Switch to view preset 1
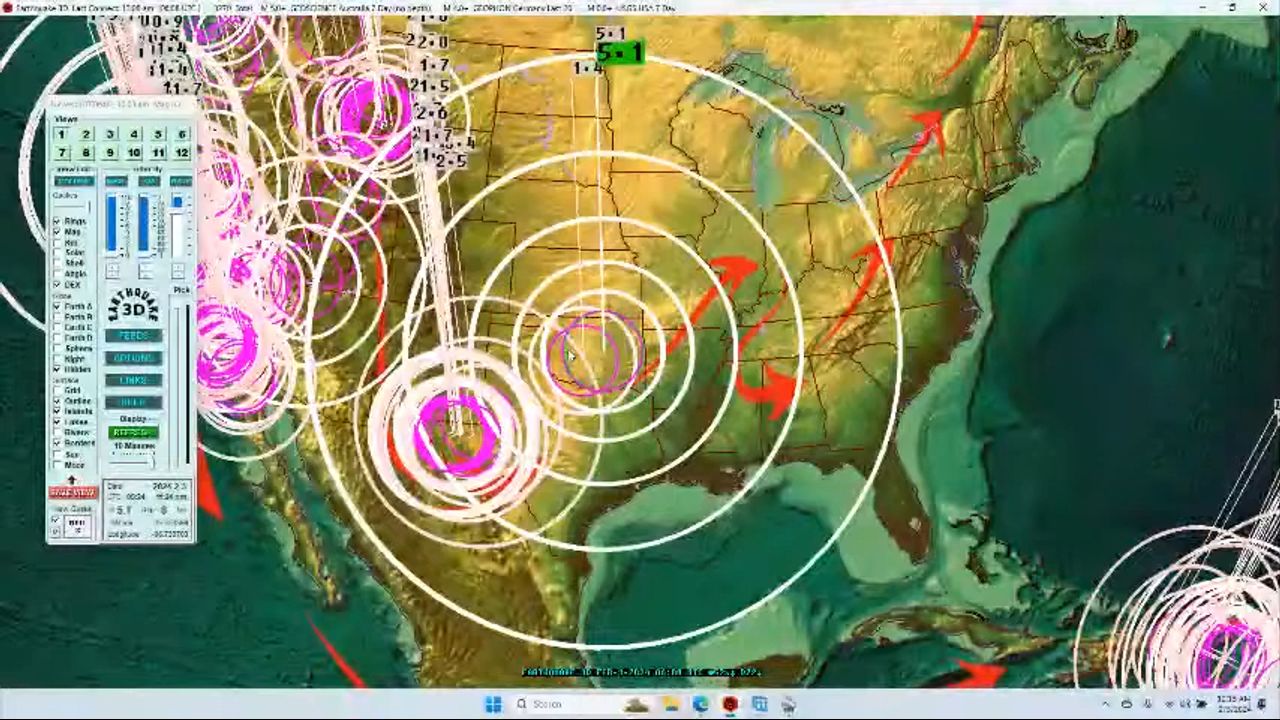The height and width of the screenshot is (720, 1280). 62,134
